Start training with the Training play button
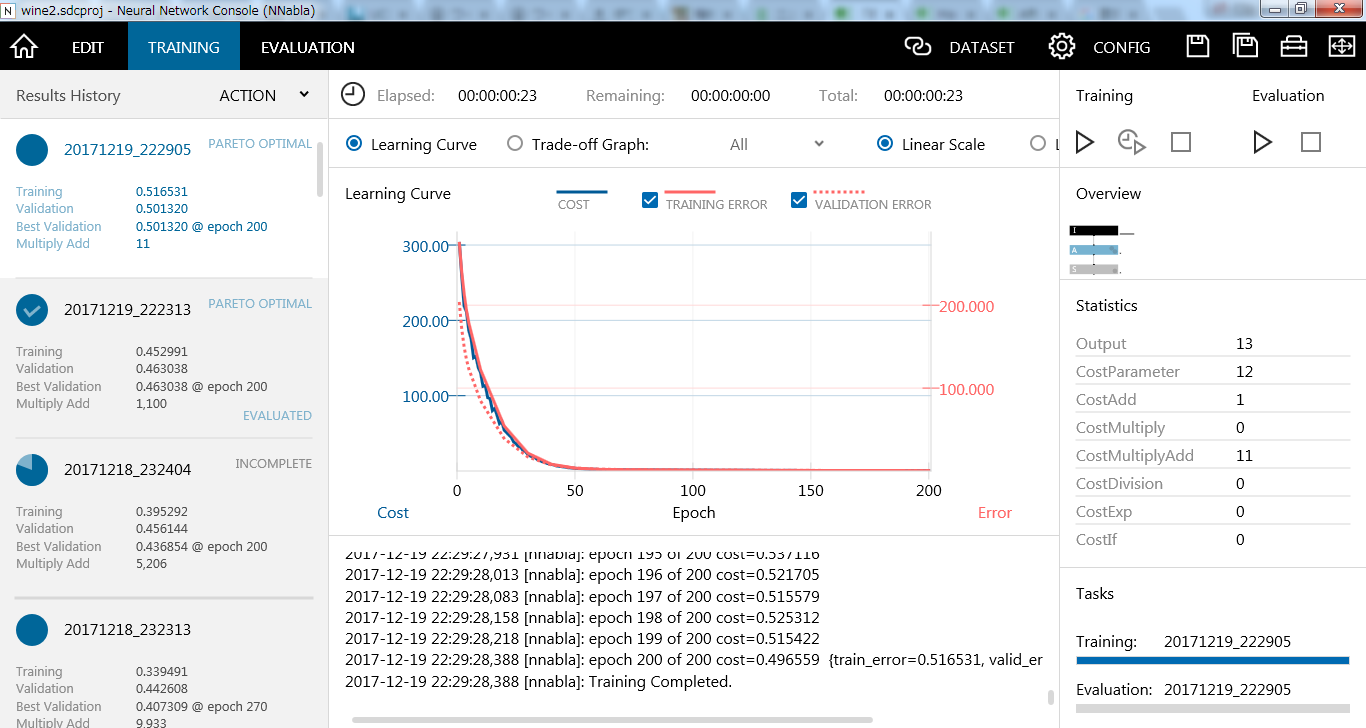This screenshot has height=728, width=1366. 1085,142
